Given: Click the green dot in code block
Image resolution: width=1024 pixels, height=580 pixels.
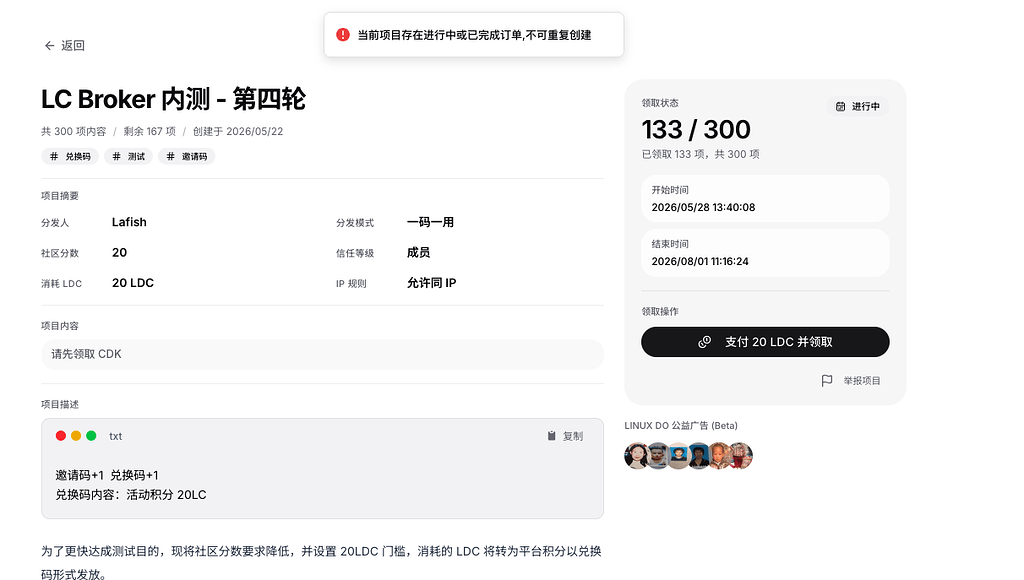Looking at the screenshot, I should tap(91, 436).
